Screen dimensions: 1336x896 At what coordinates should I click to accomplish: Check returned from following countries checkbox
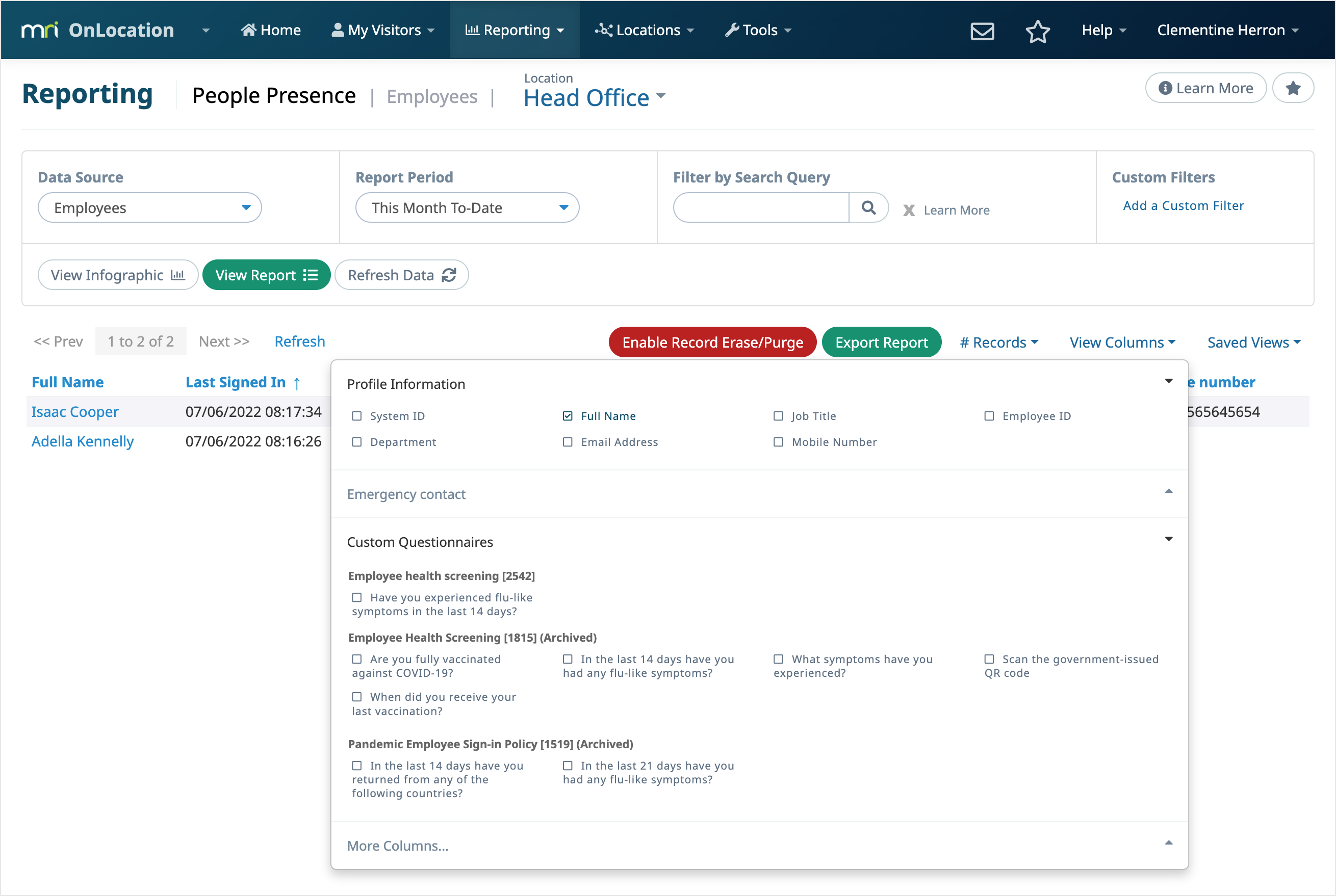[357, 766]
